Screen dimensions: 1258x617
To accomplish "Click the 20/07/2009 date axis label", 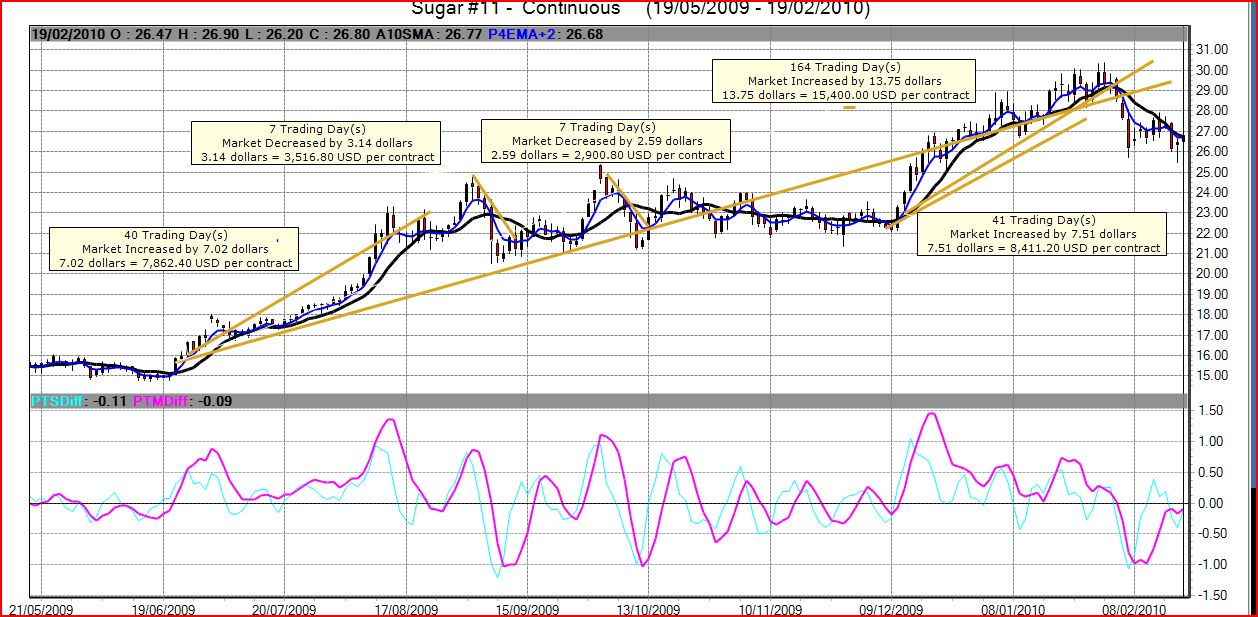I will [284, 608].
